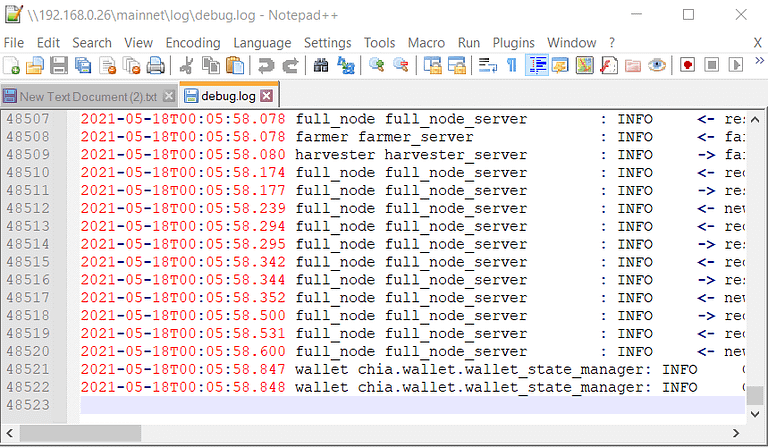Disable the highlighted Show Indent Guide button

536,65
